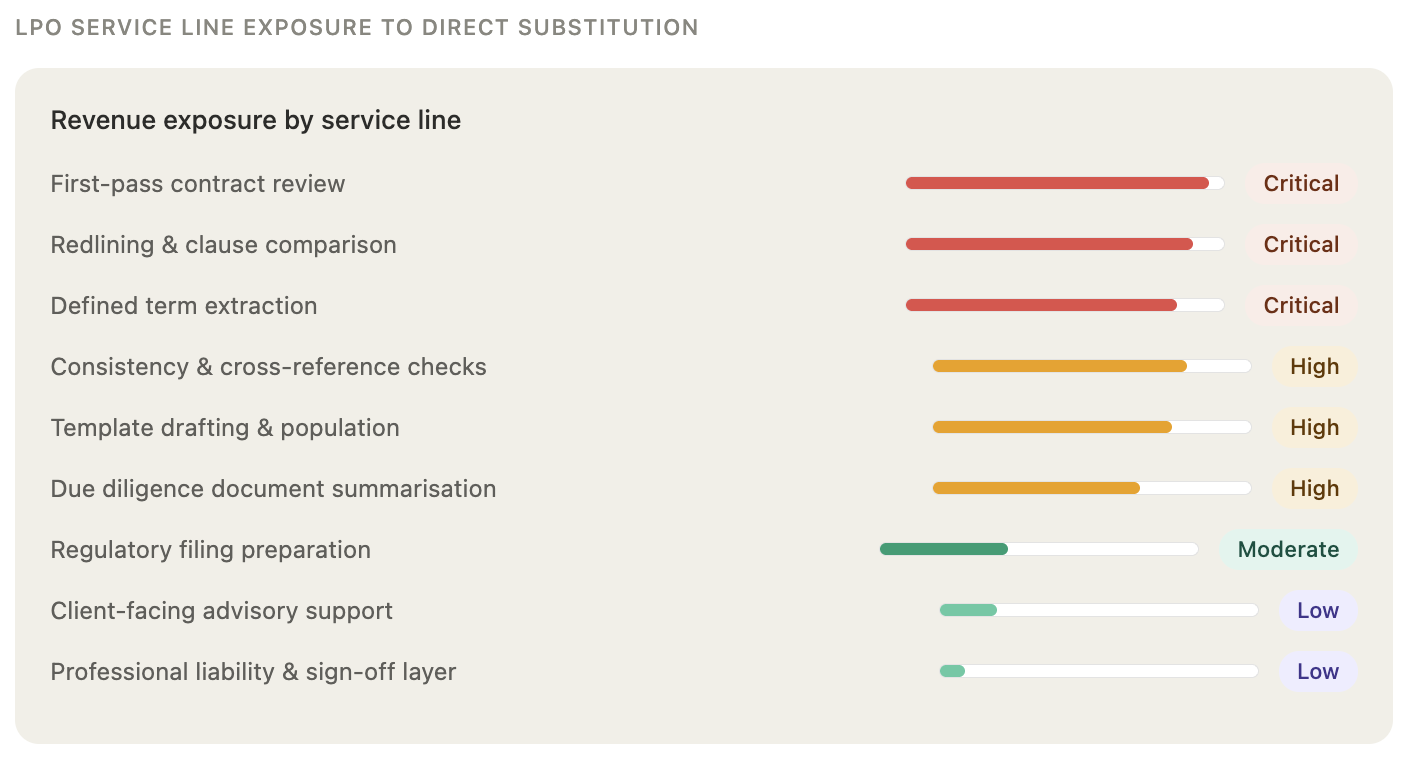Select the Redlining & clause comparison row label

(x=223, y=245)
